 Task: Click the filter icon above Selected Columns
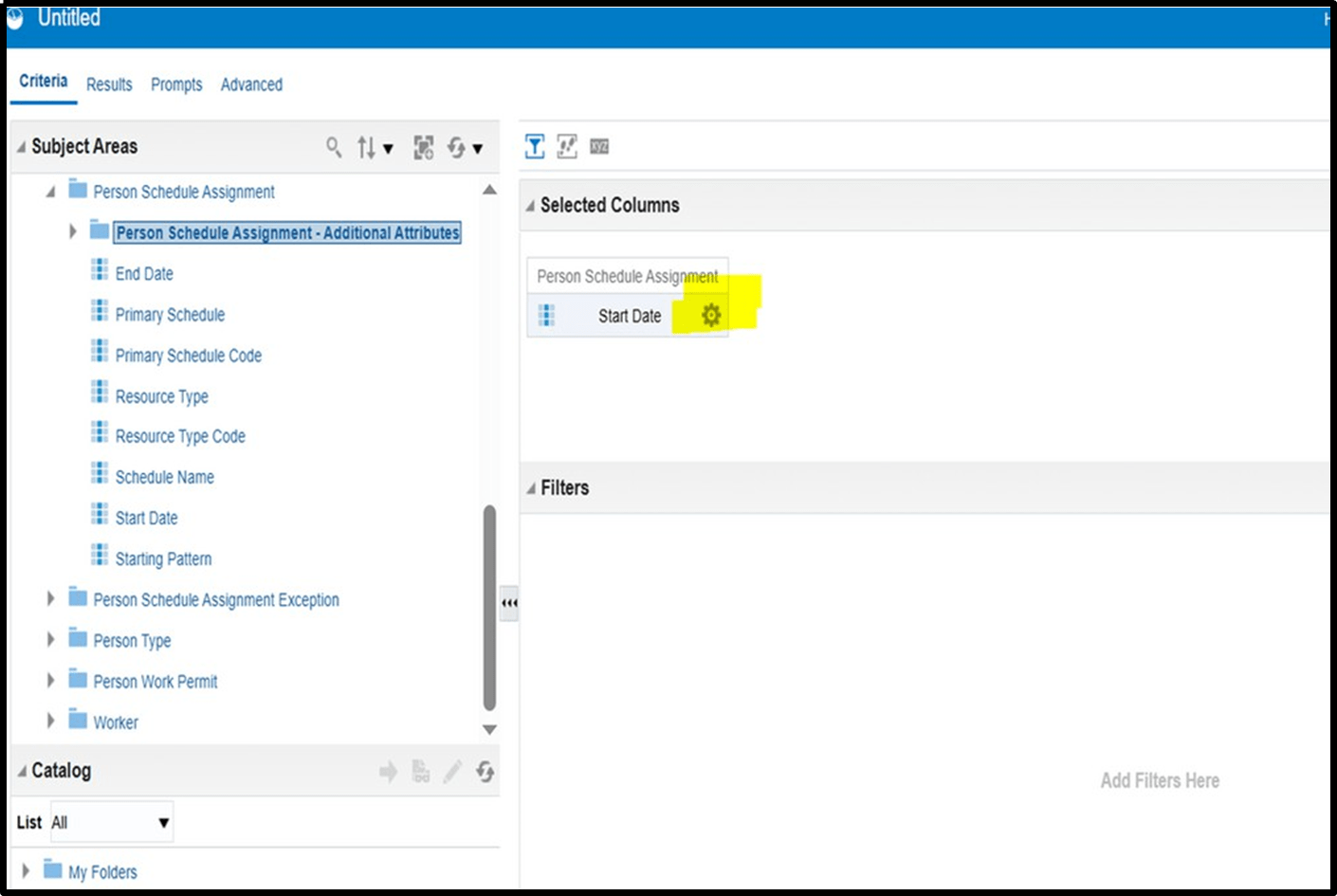(x=535, y=146)
